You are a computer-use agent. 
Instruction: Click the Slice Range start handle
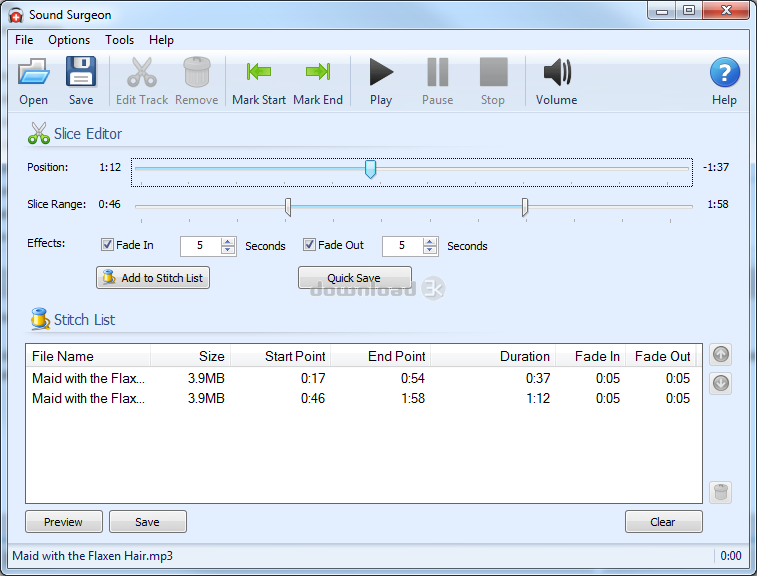click(x=288, y=207)
